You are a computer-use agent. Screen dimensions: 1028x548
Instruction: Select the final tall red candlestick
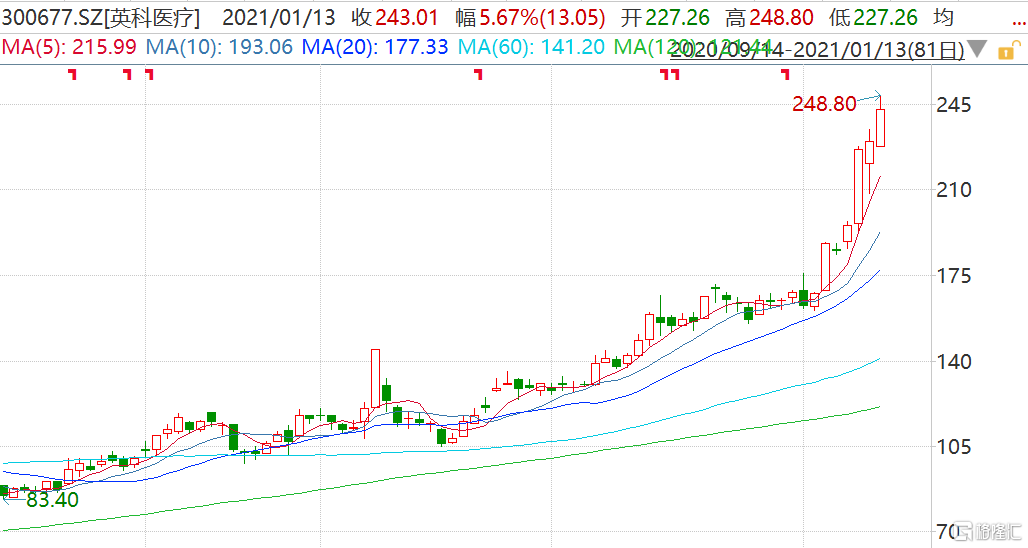tap(880, 128)
